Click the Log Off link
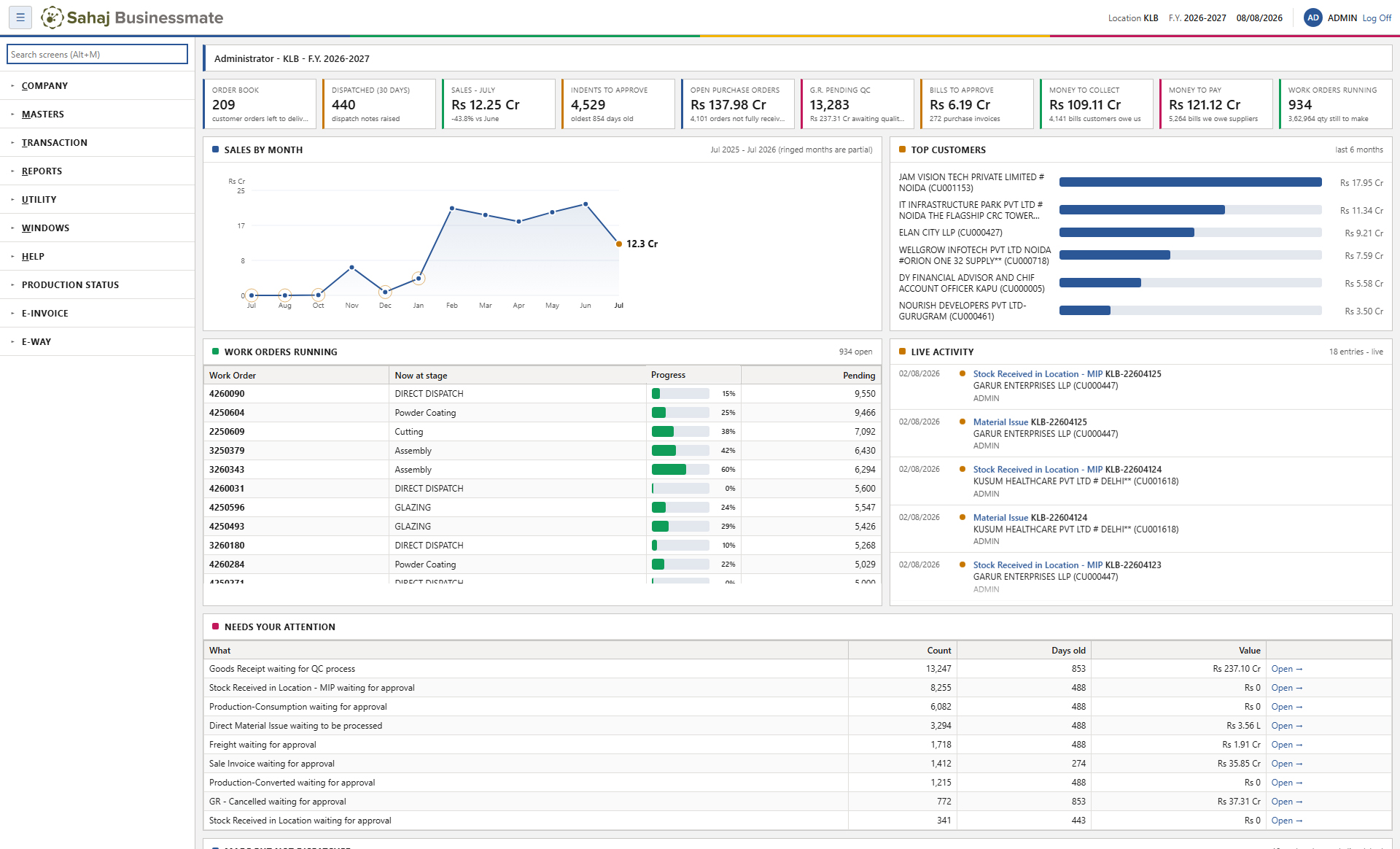Image resolution: width=1400 pixels, height=849 pixels. click(1377, 18)
